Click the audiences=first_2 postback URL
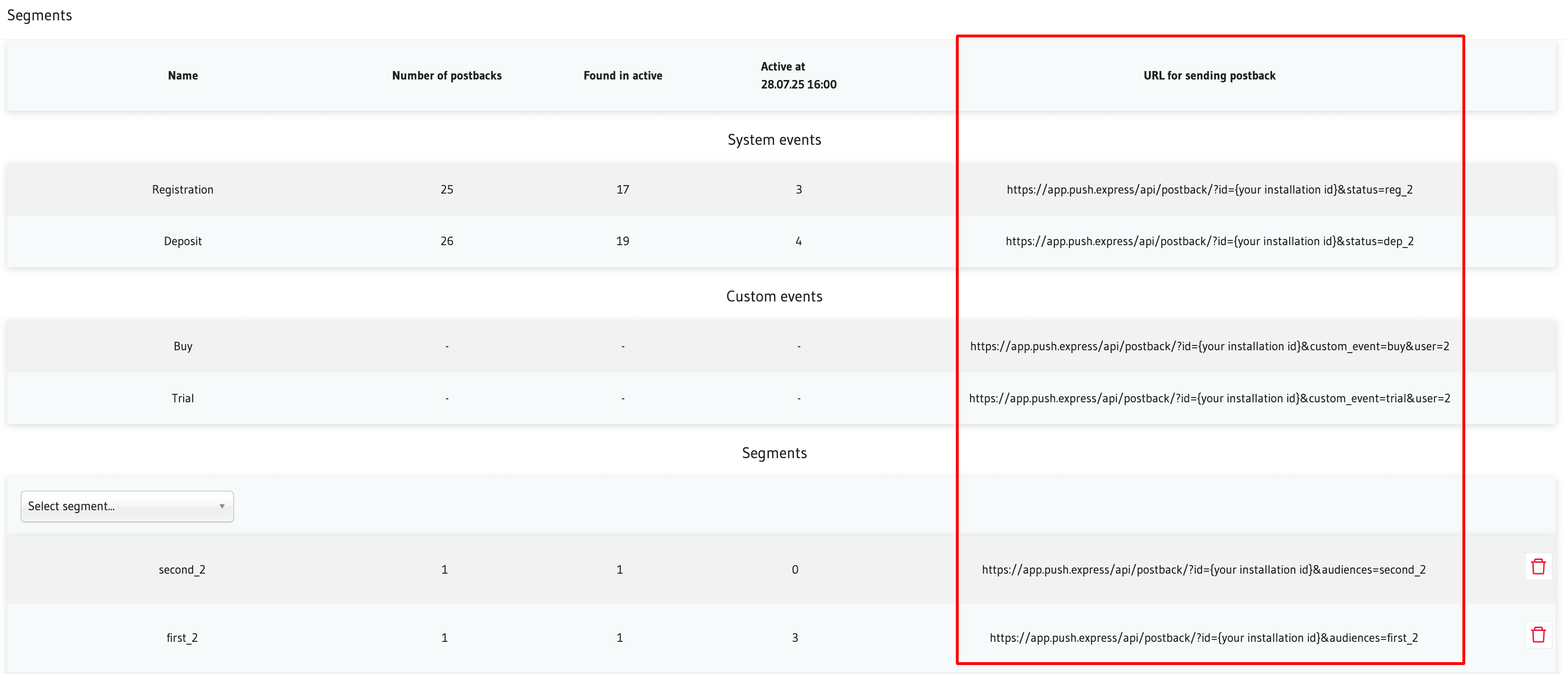Viewport: 1568px width, 674px height. click(1203, 638)
